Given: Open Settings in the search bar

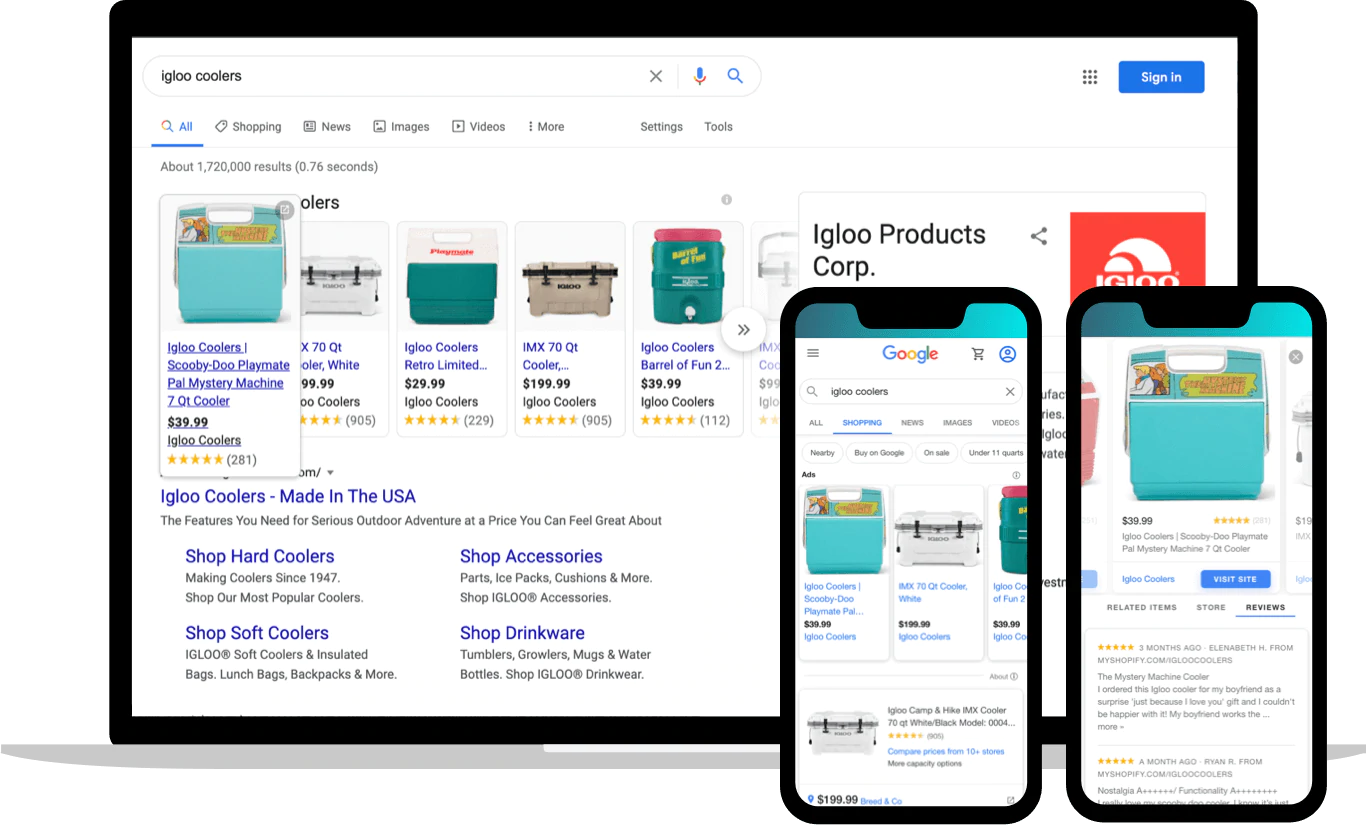Looking at the screenshot, I should point(661,127).
